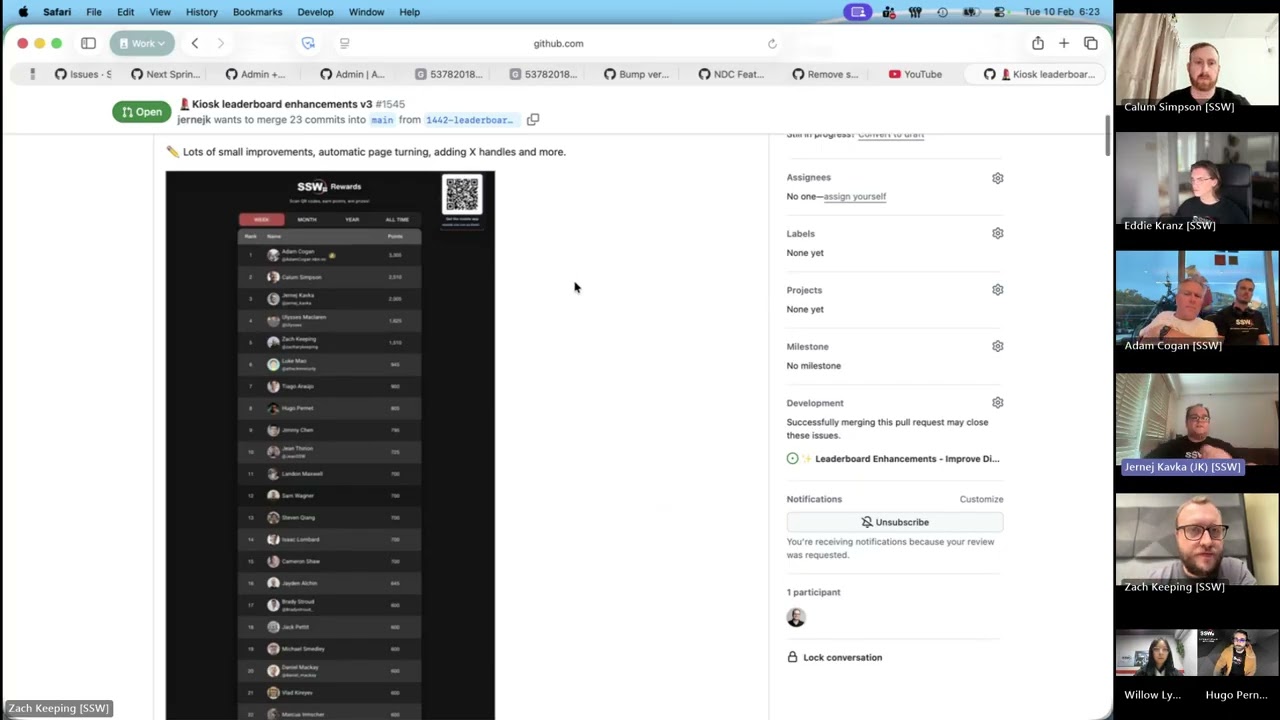Open the leaderboard screenshot image

pos(330,445)
